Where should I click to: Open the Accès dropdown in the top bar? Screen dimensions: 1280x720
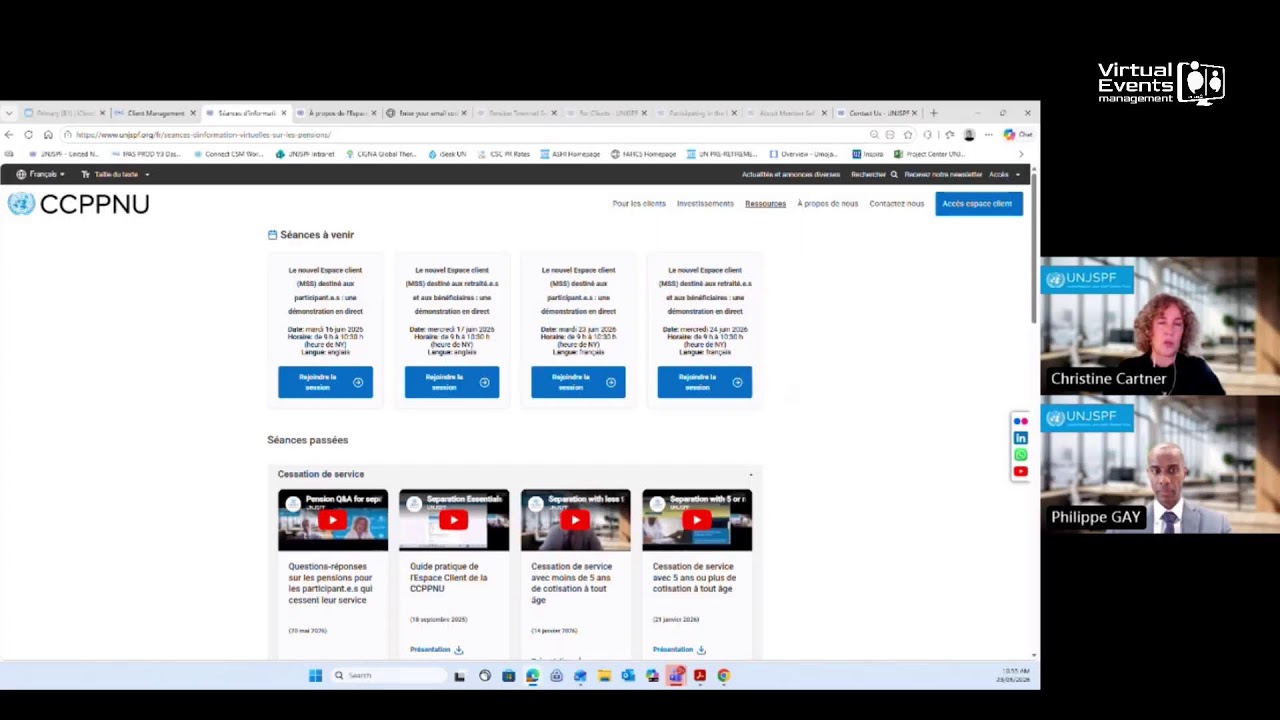(1004, 174)
